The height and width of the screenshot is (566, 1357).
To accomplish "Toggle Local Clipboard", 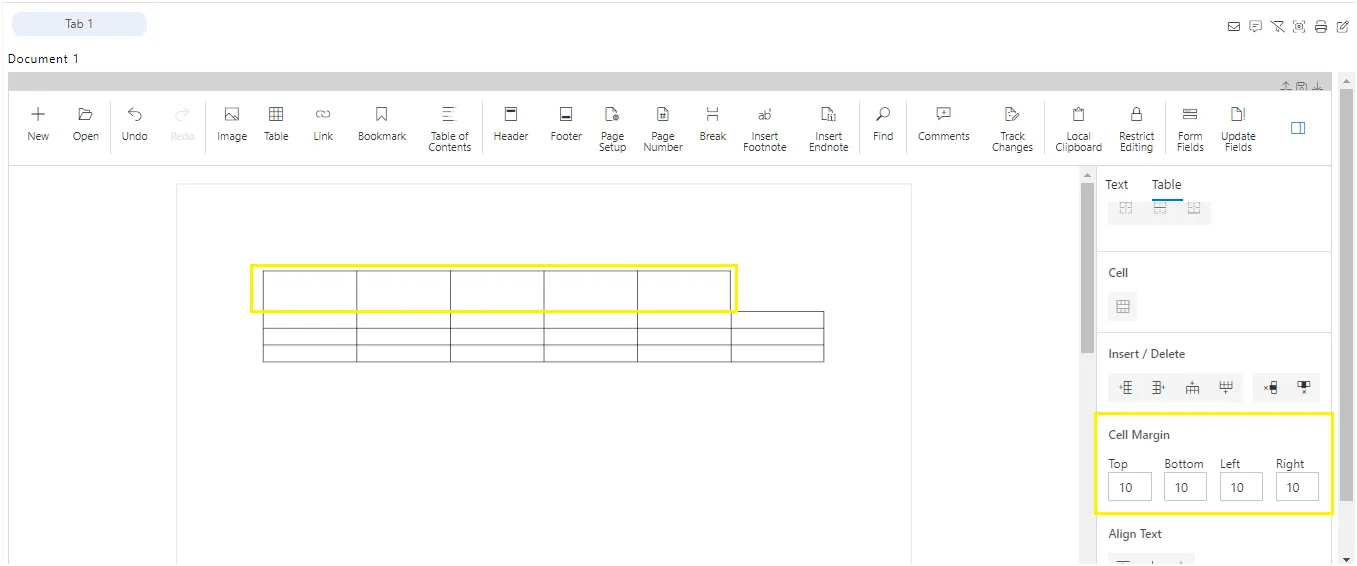I will coord(1078,129).
